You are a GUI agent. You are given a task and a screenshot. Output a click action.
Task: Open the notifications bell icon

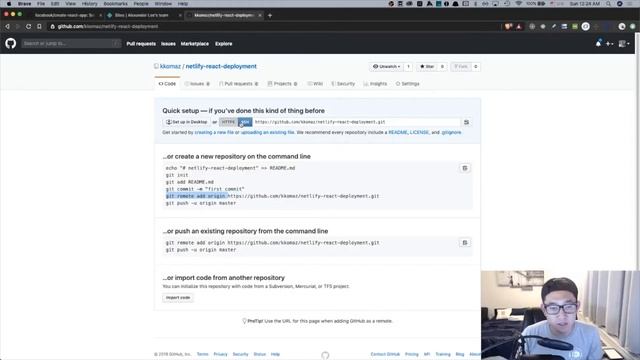pos(598,43)
